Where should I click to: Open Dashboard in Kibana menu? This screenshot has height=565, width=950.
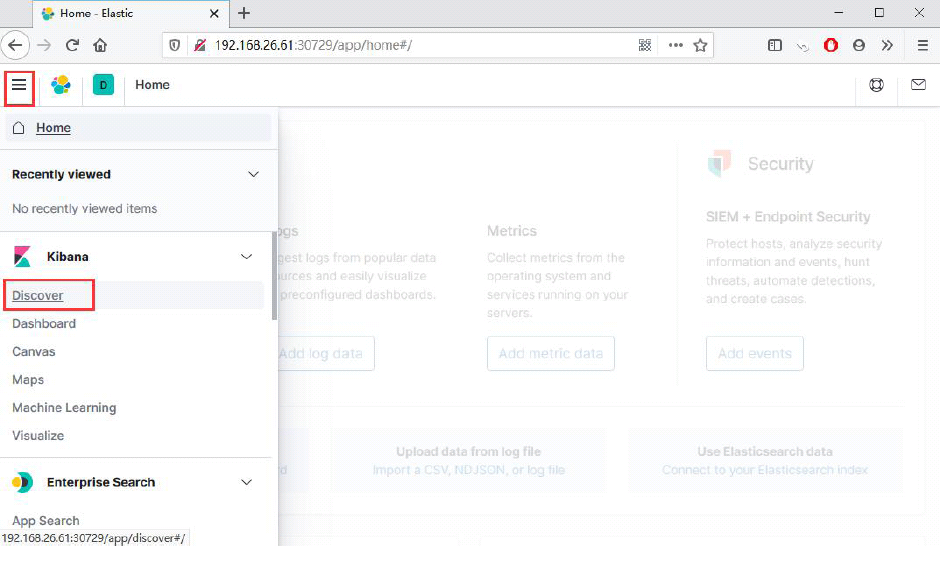tap(44, 323)
